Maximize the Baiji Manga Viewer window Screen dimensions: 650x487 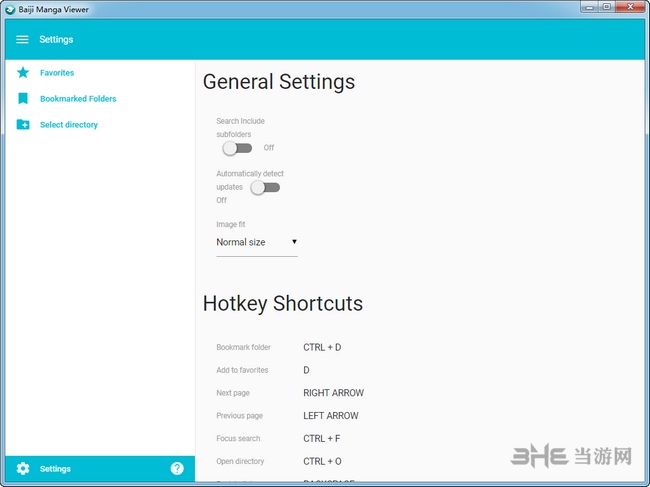click(606, 8)
